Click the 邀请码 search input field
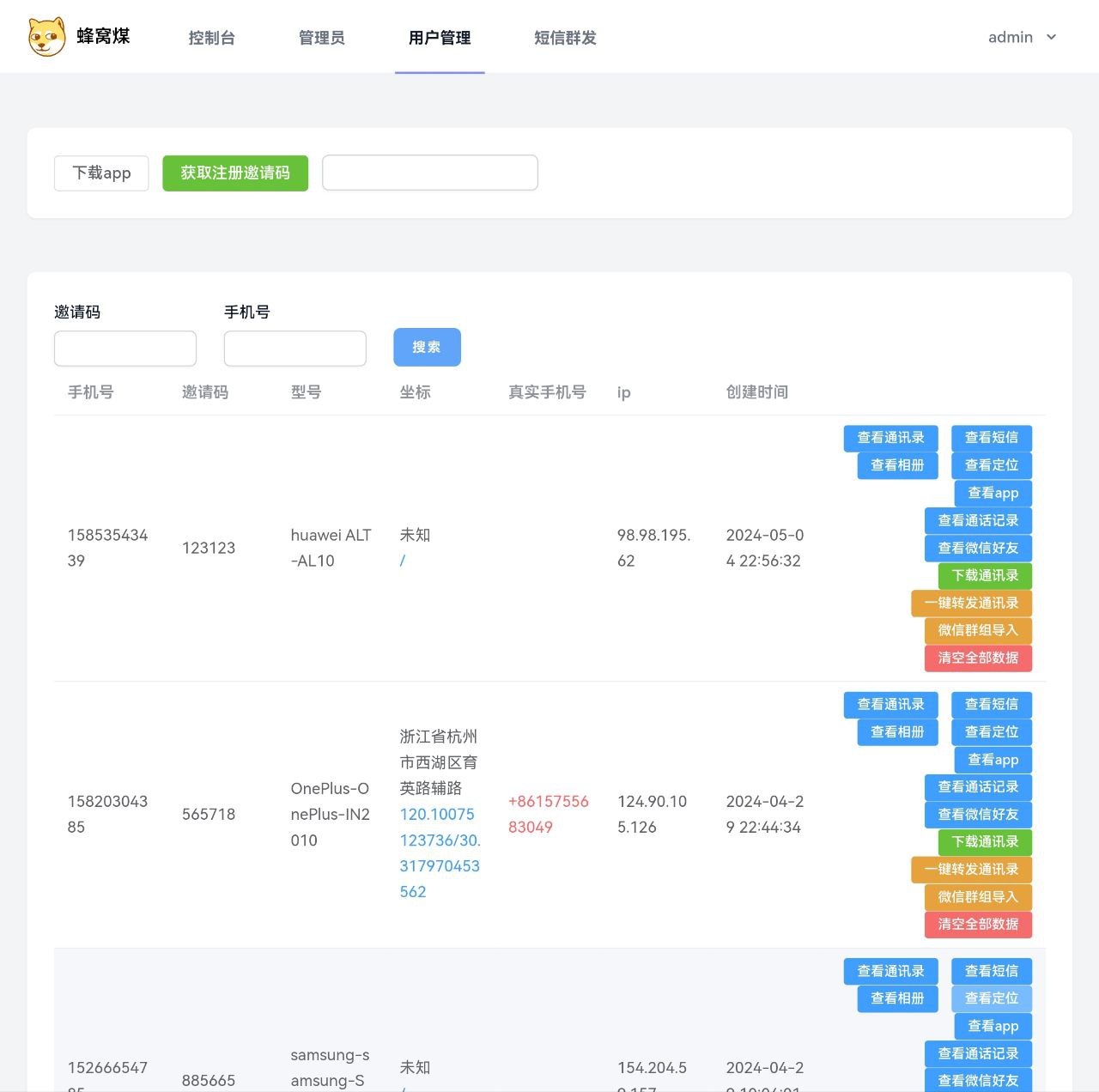Screen dimensions: 1099x1092 [124, 348]
